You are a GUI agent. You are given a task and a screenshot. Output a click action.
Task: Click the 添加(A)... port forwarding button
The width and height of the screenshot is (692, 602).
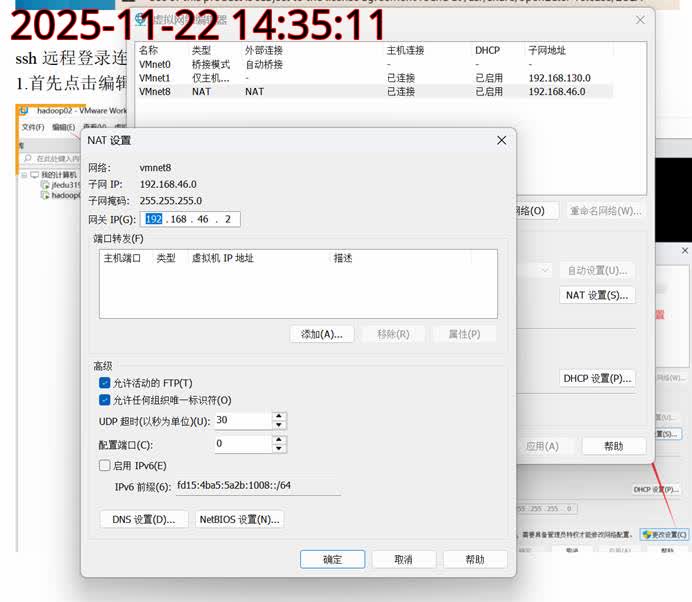321,334
